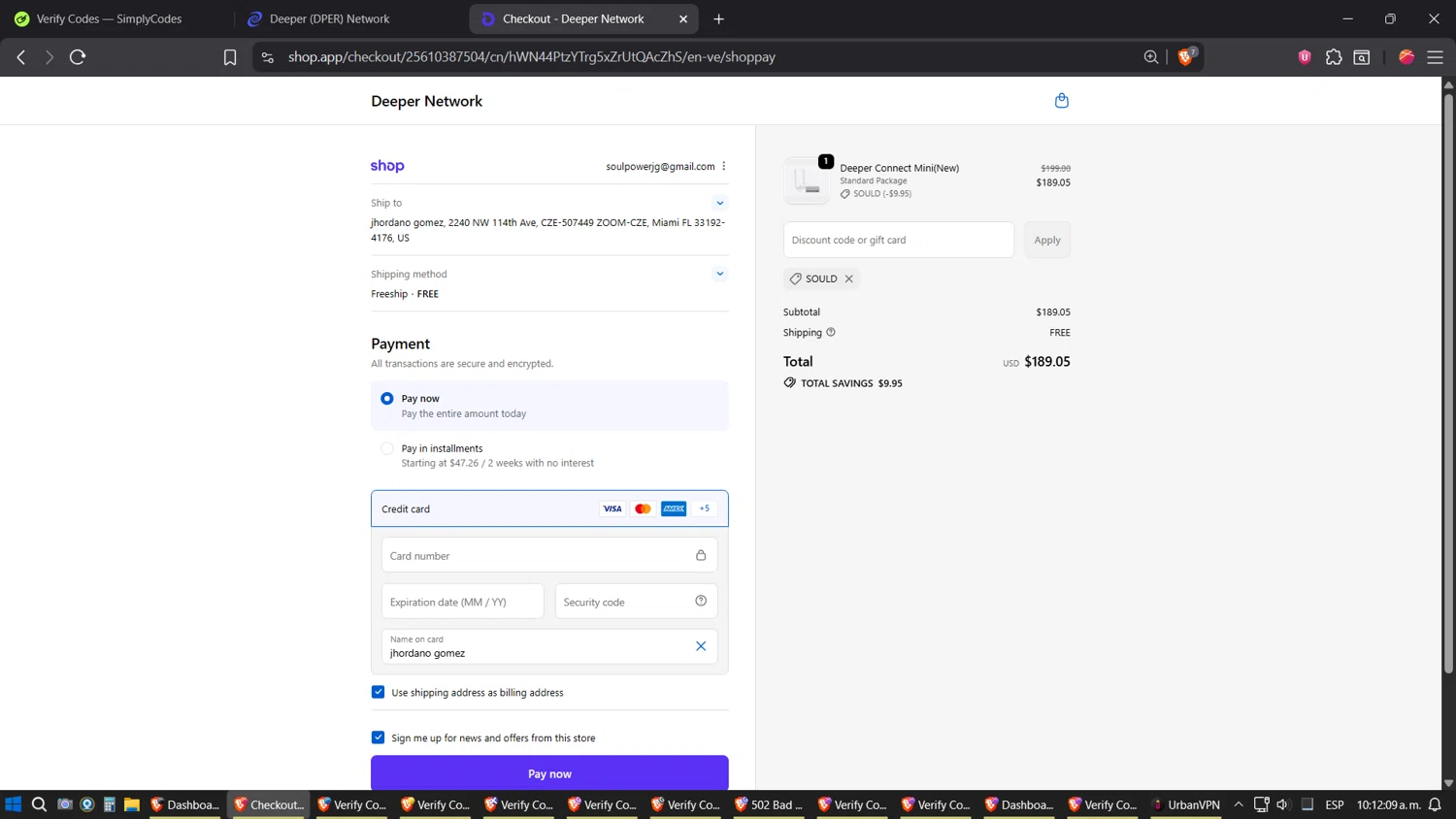Expand the Shipping method section
Image resolution: width=1456 pixels, height=819 pixels.
pos(720,274)
